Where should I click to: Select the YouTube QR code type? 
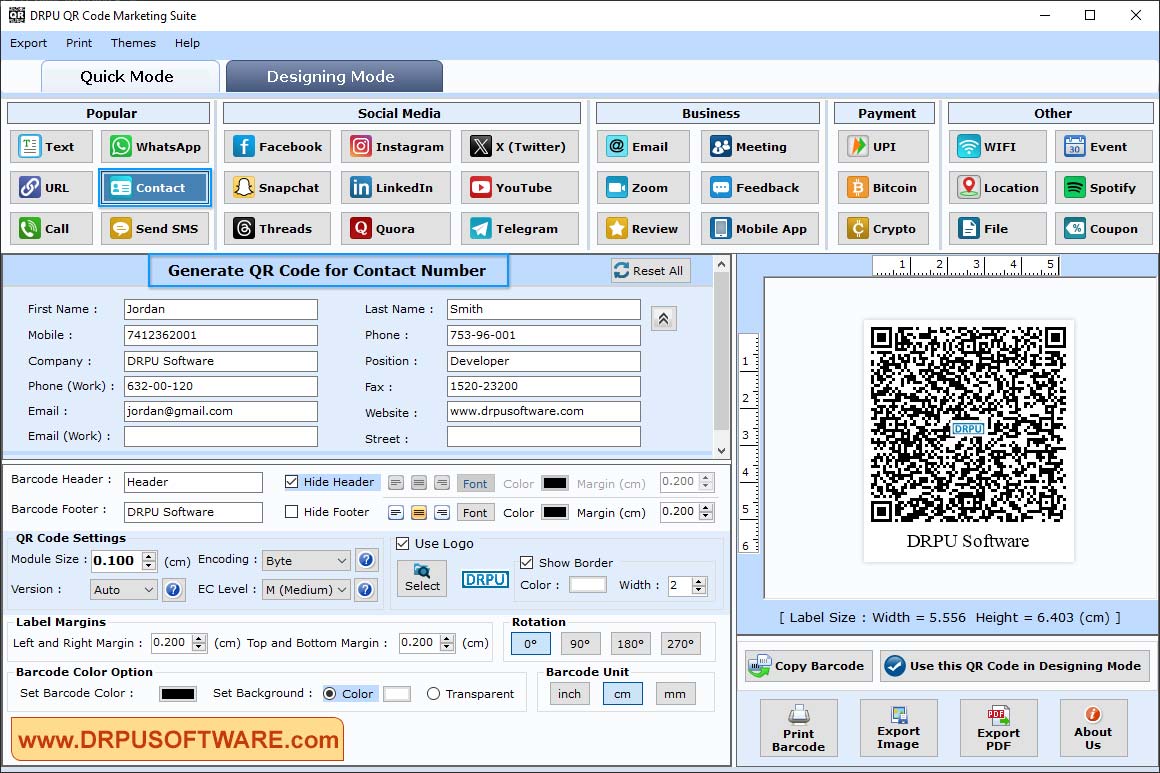click(x=519, y=188)
